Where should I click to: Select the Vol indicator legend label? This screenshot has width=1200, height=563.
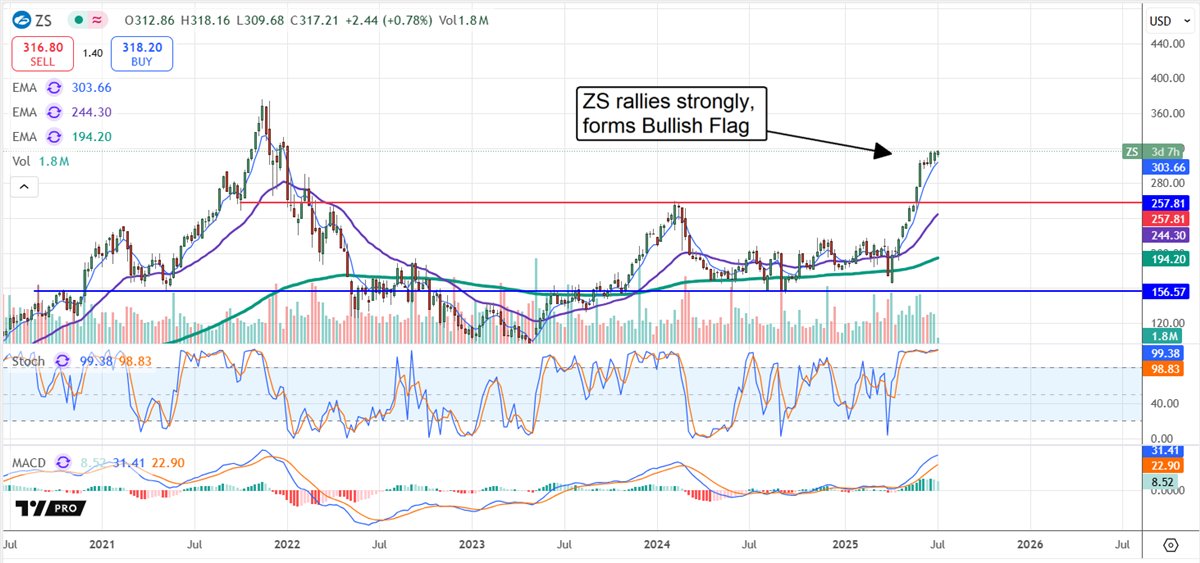(x=19, y=160)
